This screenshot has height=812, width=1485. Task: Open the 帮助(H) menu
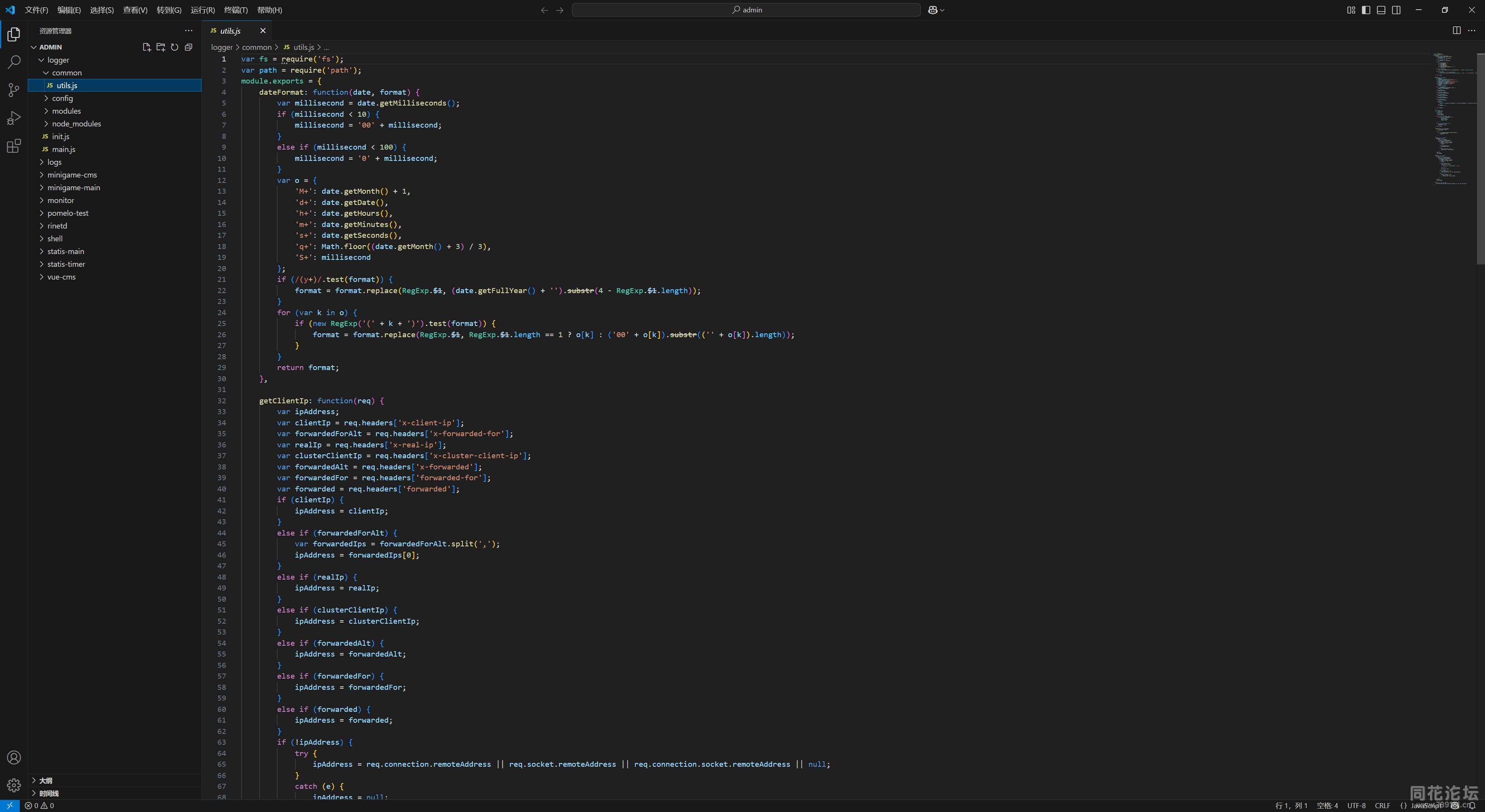click(270, 10)
